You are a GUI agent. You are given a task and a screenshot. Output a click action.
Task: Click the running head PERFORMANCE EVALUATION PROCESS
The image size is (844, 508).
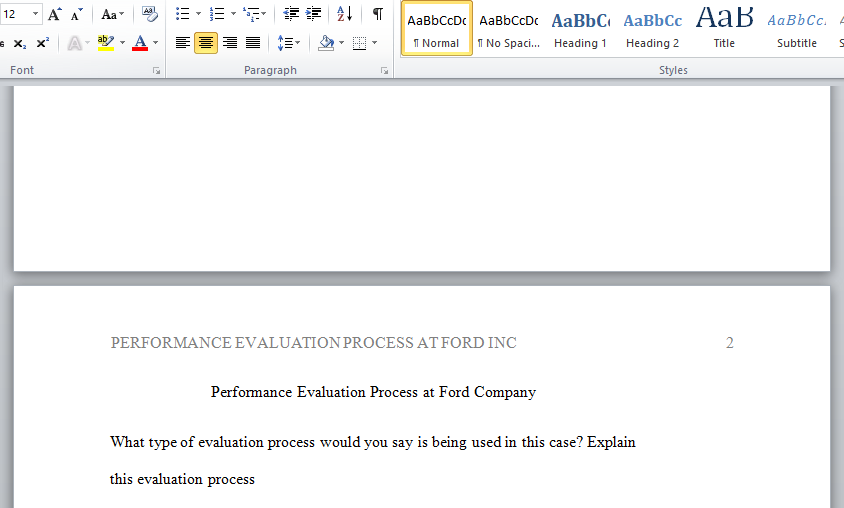point(313,343)
